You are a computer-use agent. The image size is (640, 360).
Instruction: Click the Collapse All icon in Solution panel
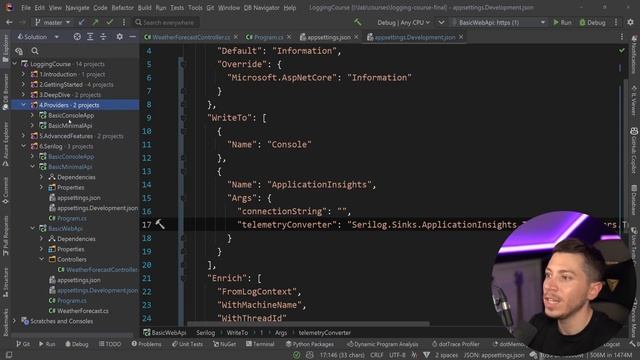103,37
